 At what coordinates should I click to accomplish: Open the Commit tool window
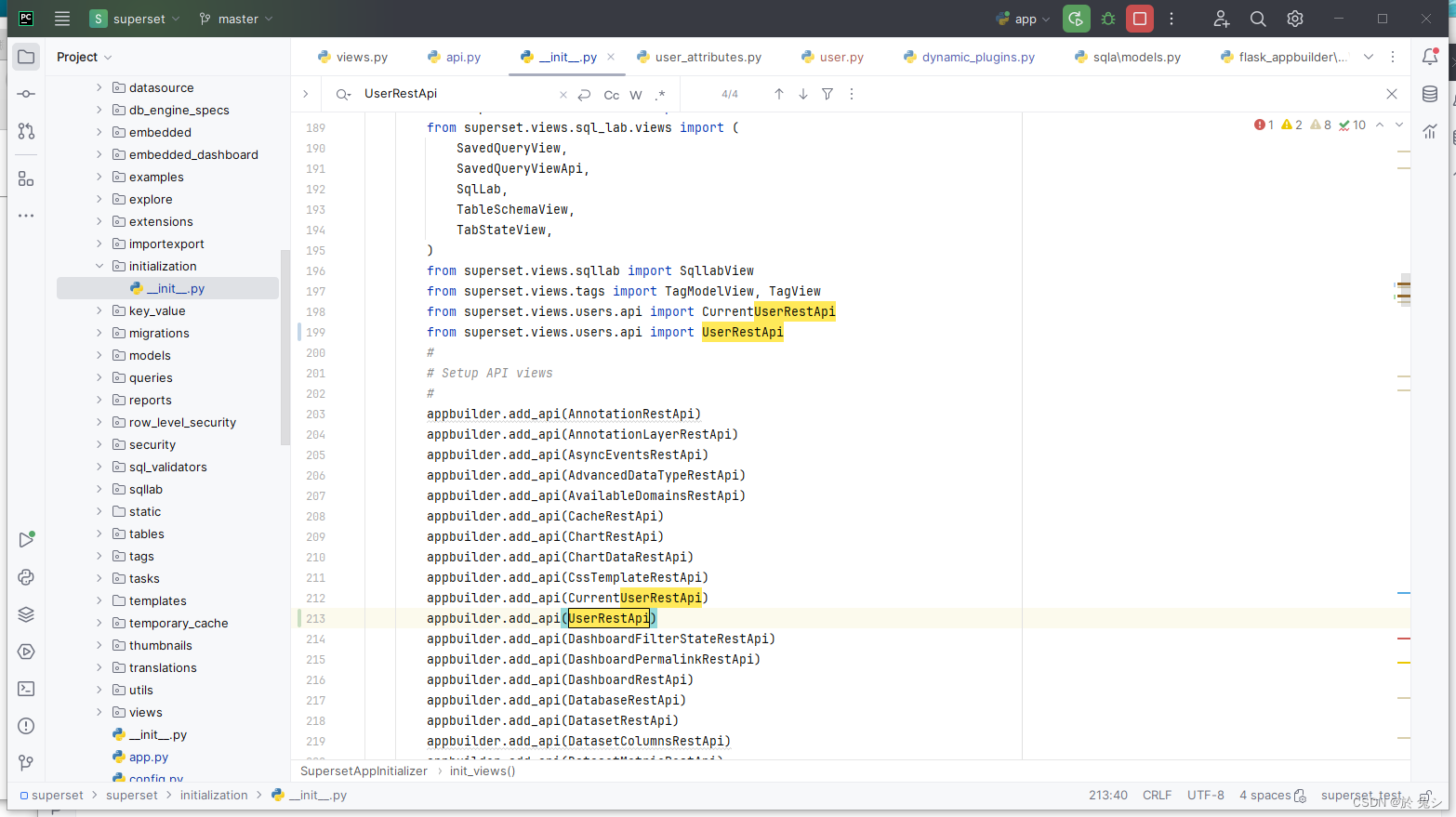(x=26, y=94)
